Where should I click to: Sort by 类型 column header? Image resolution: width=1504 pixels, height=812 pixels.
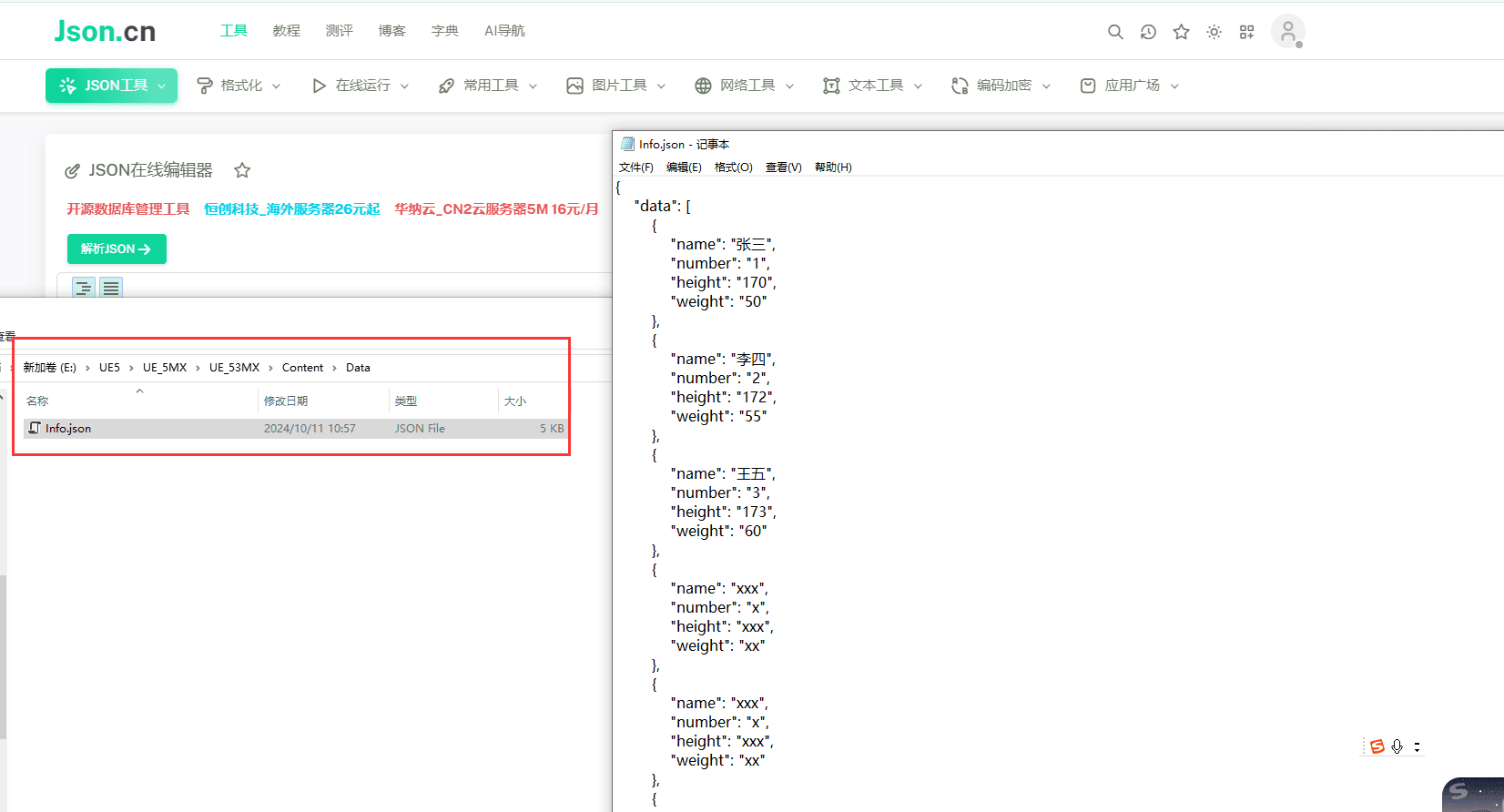click(x=406, y=401)
